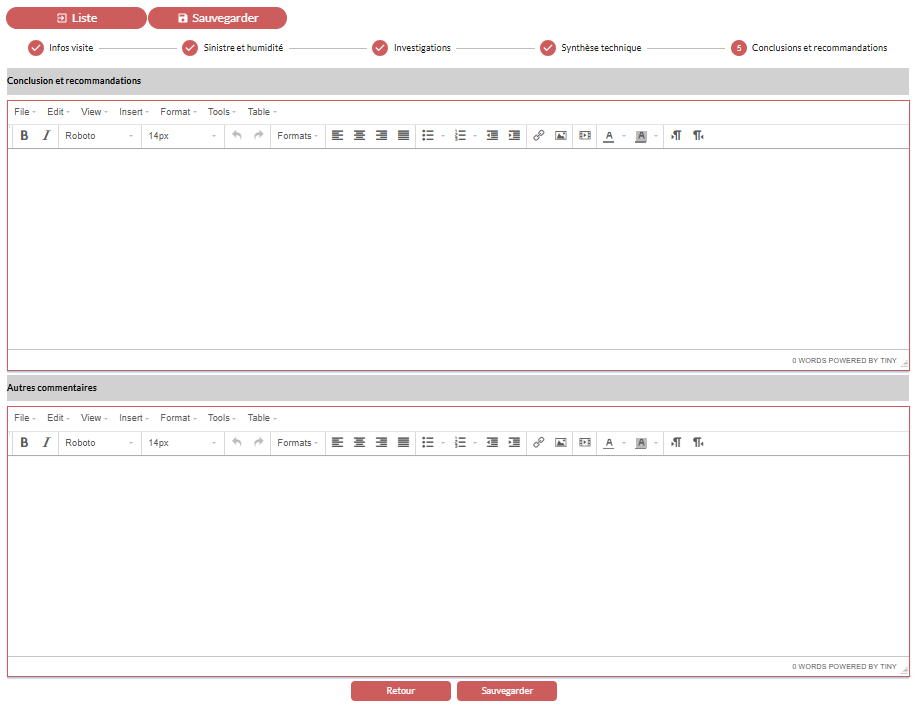The height and width of the screenshot is (706, 922).
Task: Click the Liste button at top
Action: pos(76,18)
